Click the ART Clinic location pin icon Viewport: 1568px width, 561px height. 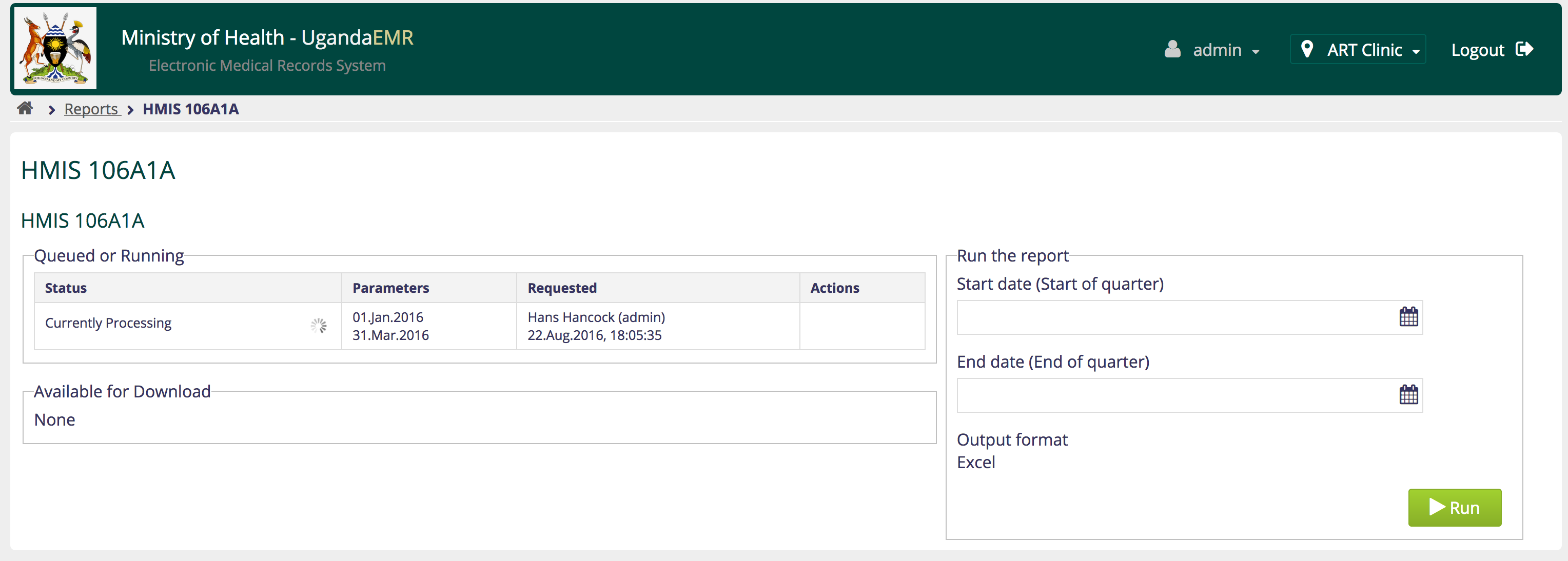[1306, 49]
